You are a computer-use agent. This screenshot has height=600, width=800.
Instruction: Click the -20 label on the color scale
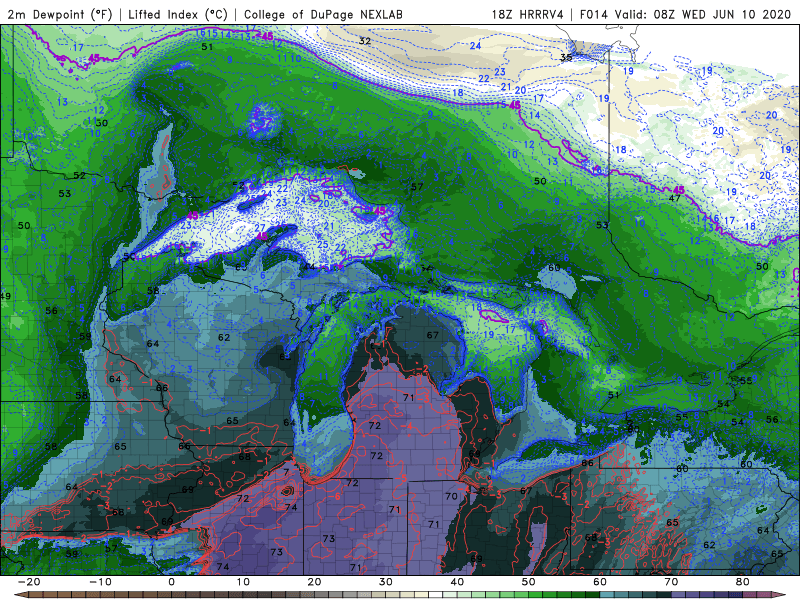(x=29, y=582)
